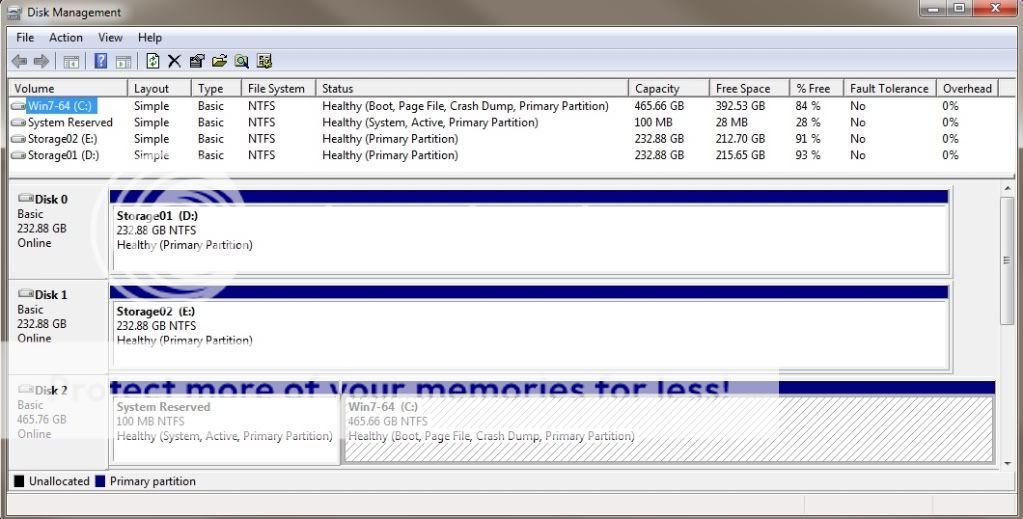The height and width of the screenshot is (519, 1023).
Task: Click the 28 MB free space cell
Action: coord(731,122)
